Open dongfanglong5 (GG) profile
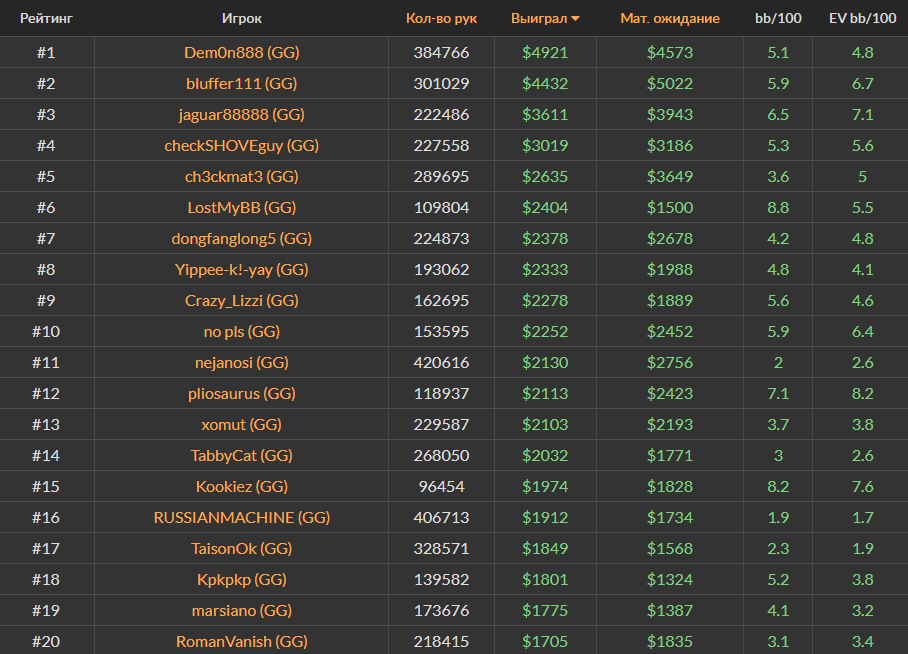 click(x=241, y=238)
